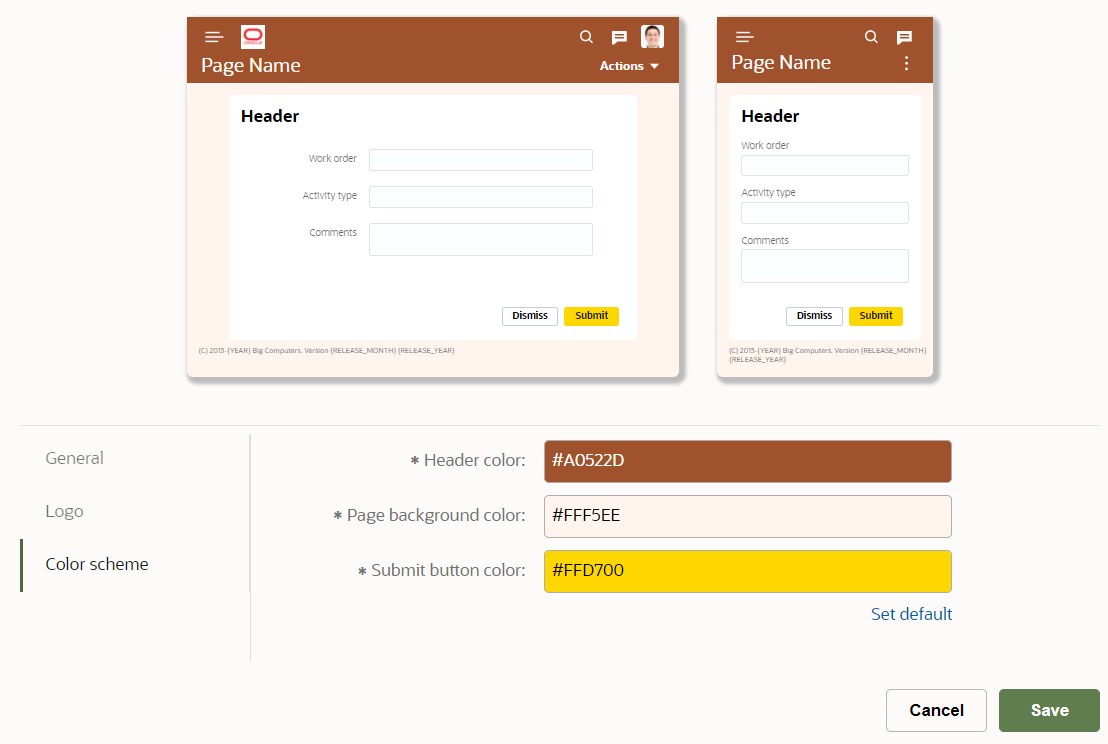
Task: Click Page Name title in desktop preview
Action: [x=251, y=66]
